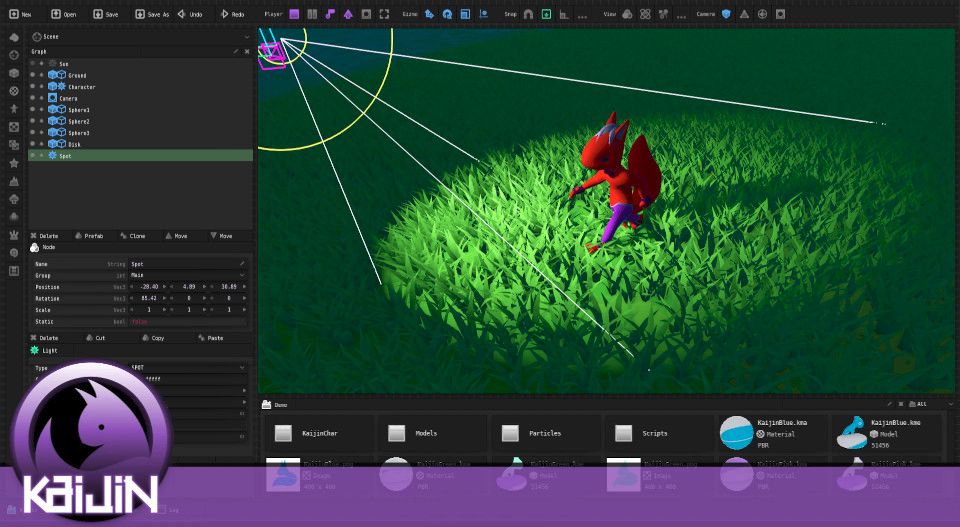The width and height of the screenshot is (960, 527).
Task: Open the KaijinChar folder
Action: pyautogui.click(x=320, y=433)
